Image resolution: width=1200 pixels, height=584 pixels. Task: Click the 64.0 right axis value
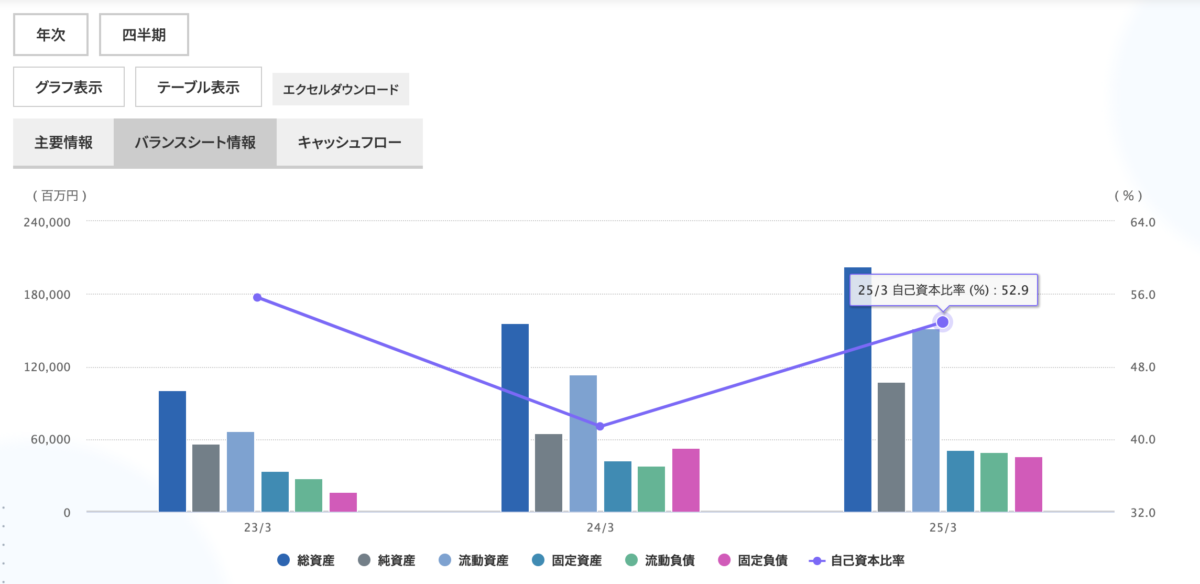1143,222
